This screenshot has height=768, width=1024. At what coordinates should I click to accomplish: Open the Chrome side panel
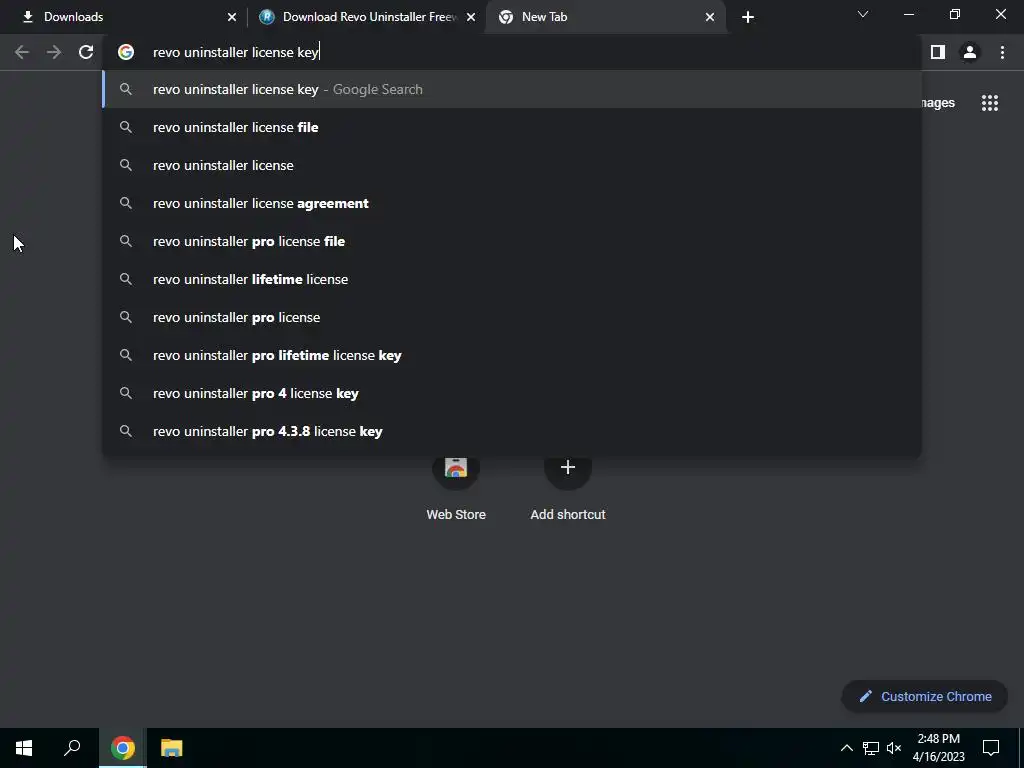938,52
